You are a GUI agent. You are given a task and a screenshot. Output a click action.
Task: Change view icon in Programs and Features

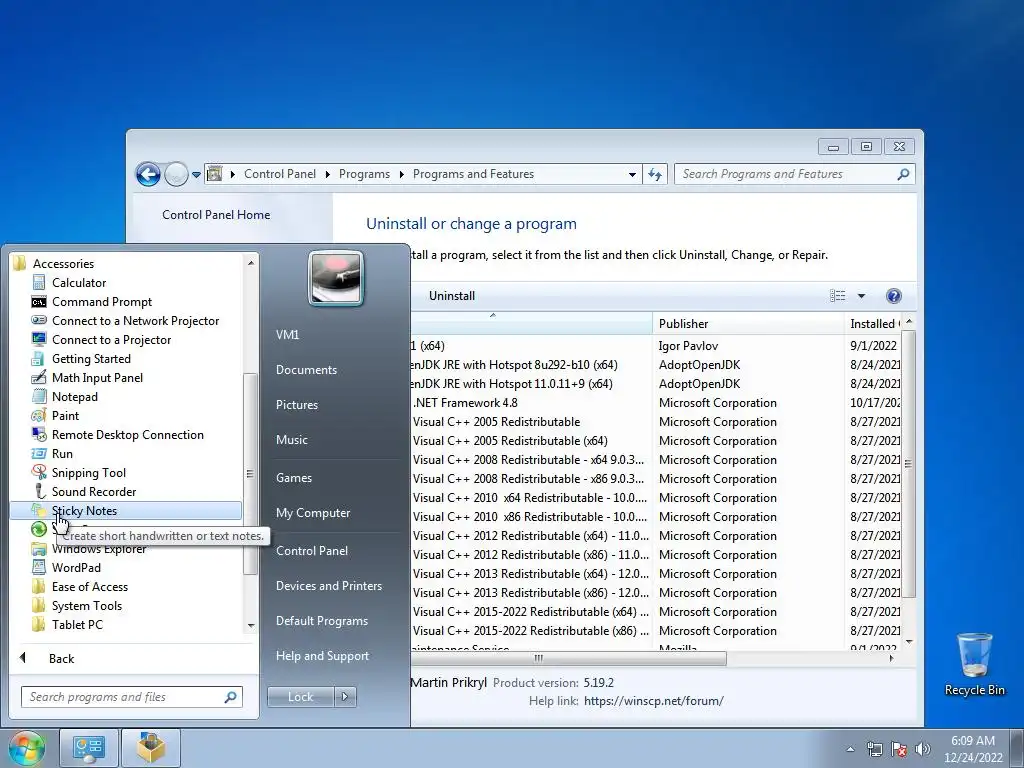click(837, 296)
